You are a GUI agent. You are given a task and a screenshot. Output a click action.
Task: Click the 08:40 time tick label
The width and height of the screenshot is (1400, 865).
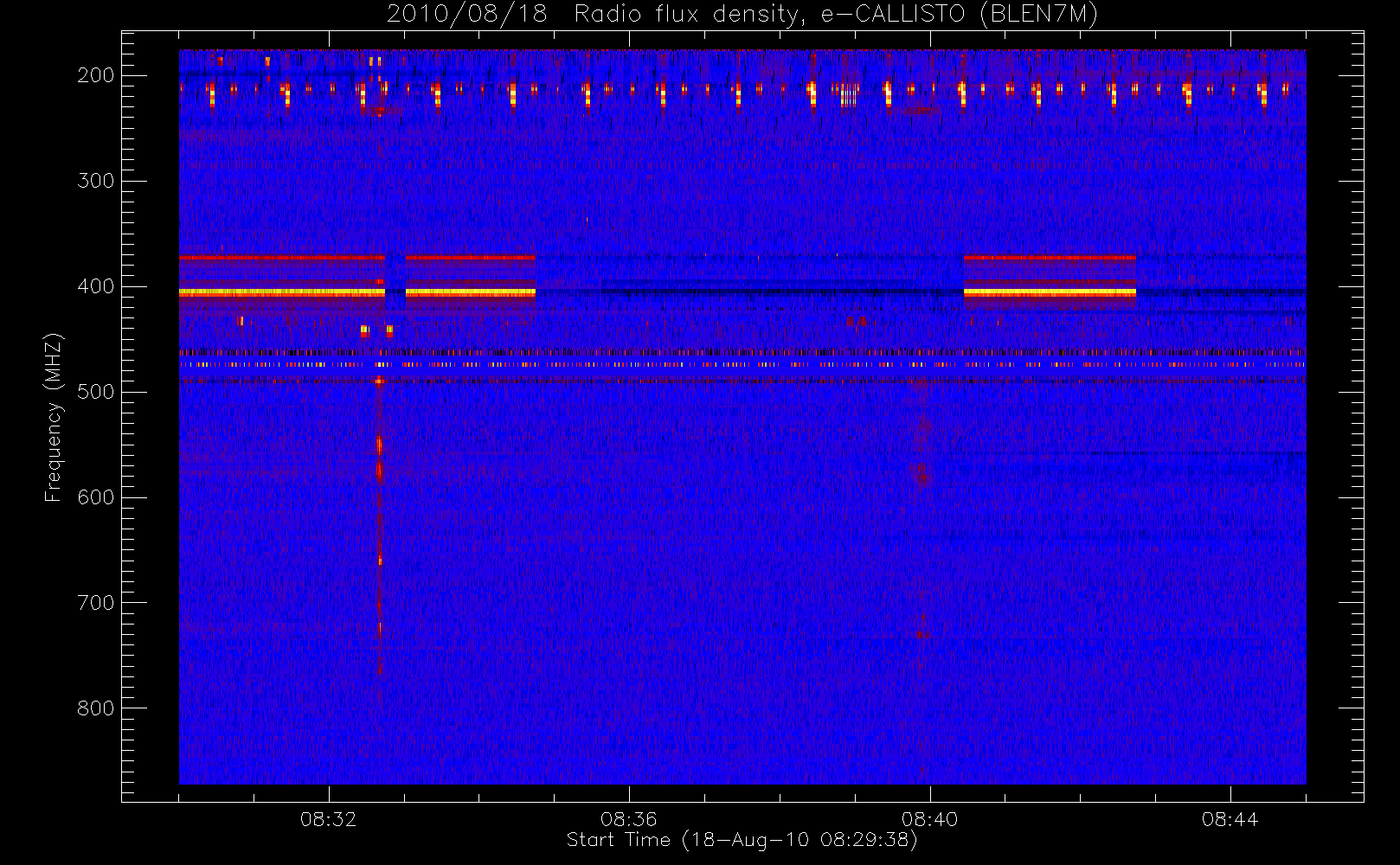[x=930, y=819]
